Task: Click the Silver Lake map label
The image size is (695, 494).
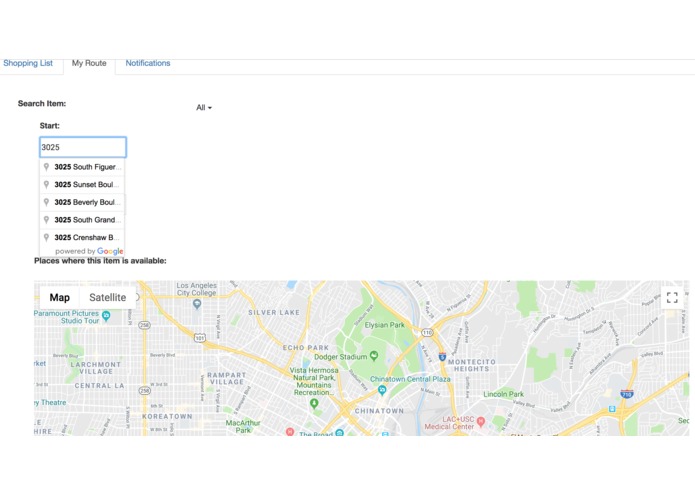Action: pyautogui.click(x=274, y=312)
